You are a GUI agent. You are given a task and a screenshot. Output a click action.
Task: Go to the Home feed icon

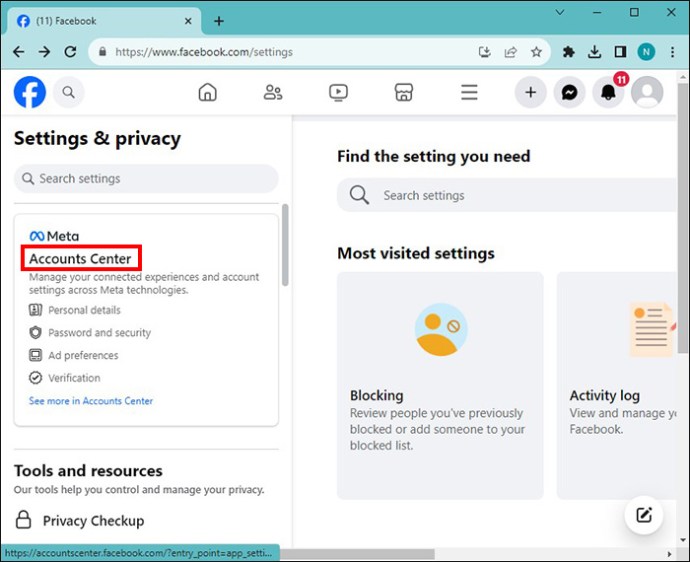207,92
